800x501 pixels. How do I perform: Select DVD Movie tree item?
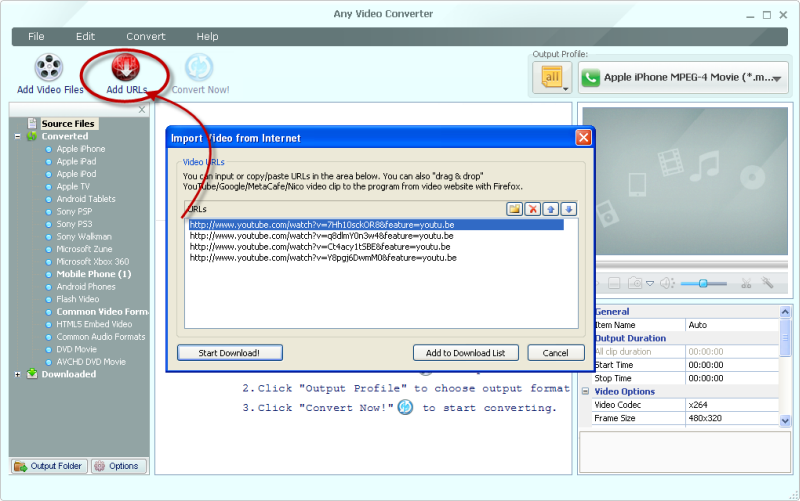(x=76, y=349)
